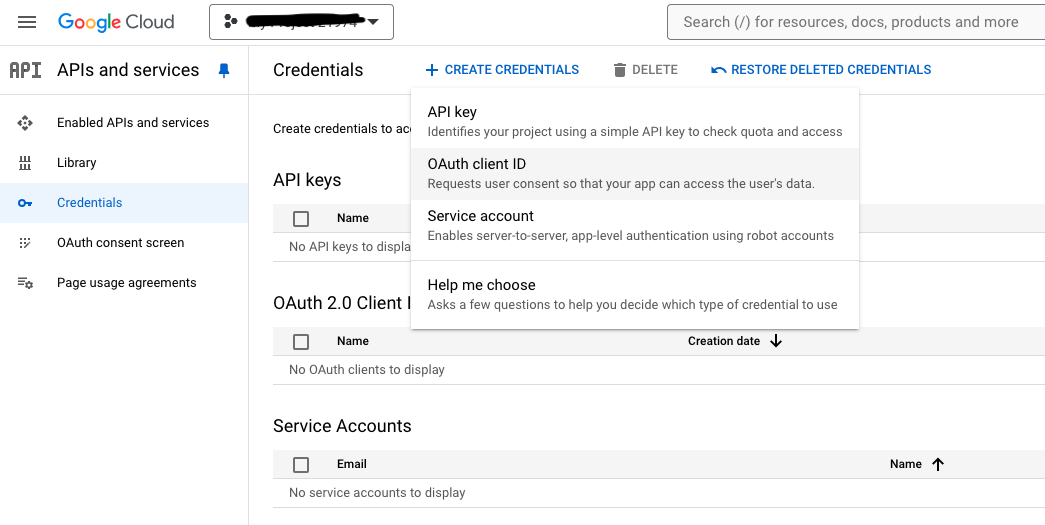Viewport: 1045px width, 525px height.
Task: Open the hamburger navigation menu
Action: click(27, 22)
